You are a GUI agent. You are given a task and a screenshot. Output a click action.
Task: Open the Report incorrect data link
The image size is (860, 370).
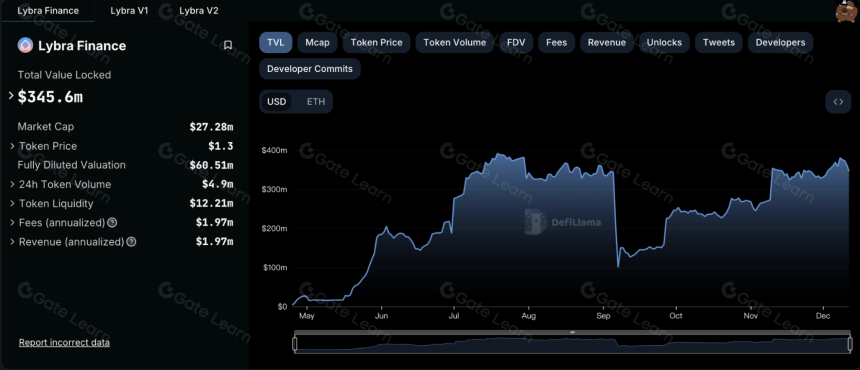coord(64,343)
